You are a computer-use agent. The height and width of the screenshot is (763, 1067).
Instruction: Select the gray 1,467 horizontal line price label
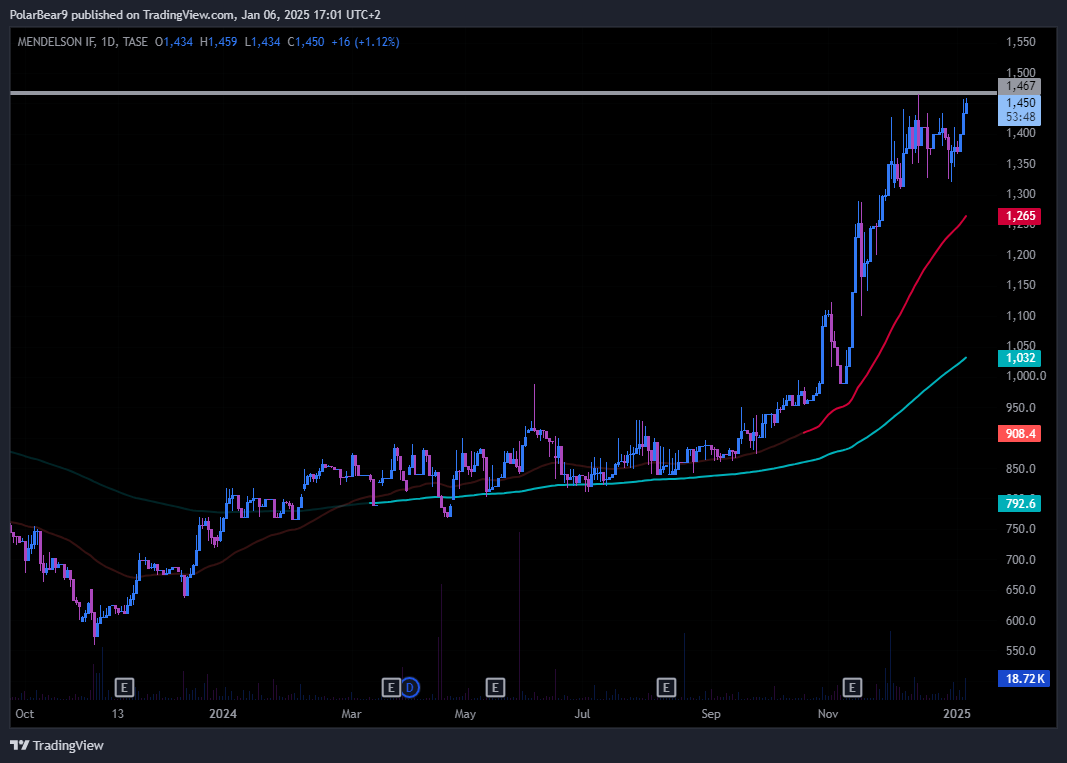click(1019, 86)
